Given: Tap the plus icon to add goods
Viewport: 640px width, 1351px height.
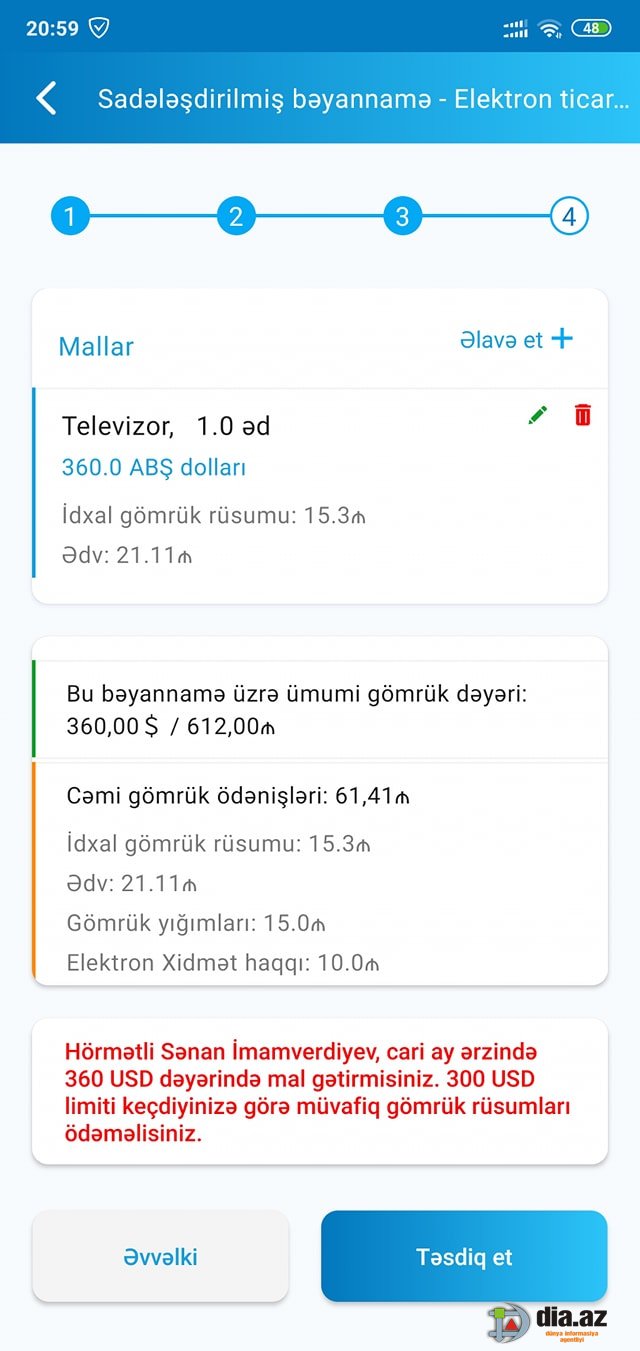Looking at the screenshot, I should (x=562, y=339).
